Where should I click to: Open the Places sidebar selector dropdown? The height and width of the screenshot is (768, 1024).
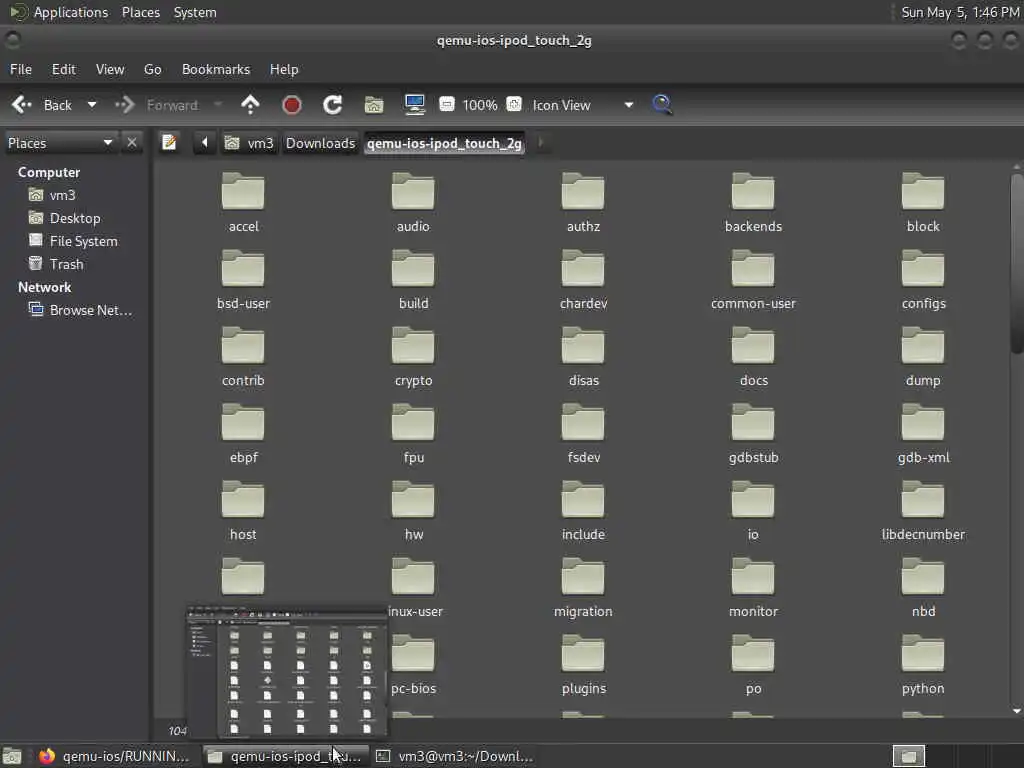point(60,143)
